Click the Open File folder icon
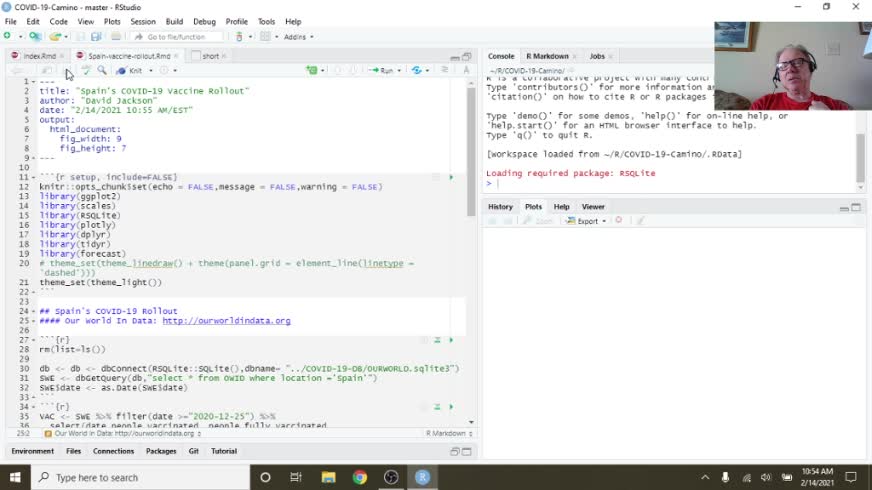 pos(54,37)
